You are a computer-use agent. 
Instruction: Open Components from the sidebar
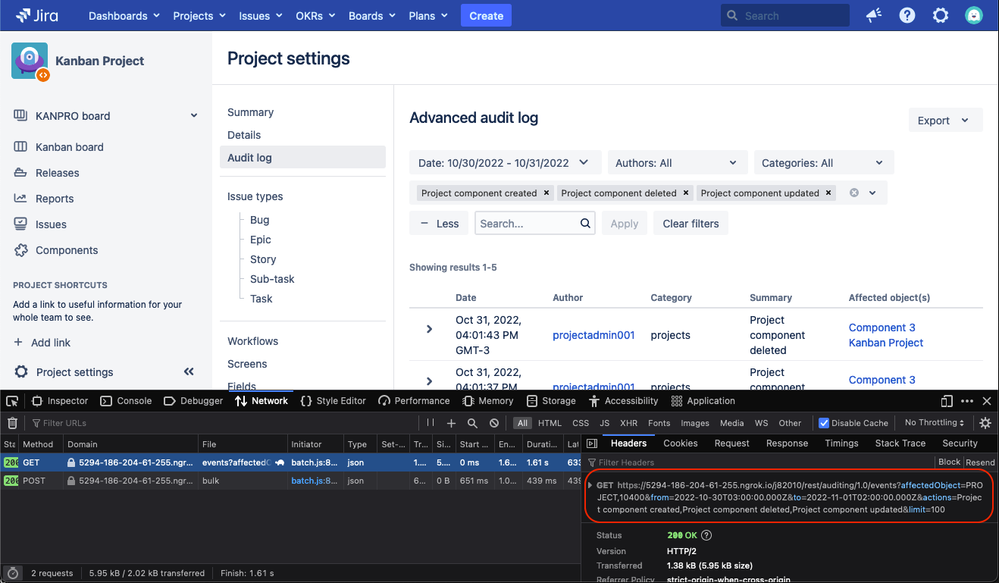tap(65, 250)
